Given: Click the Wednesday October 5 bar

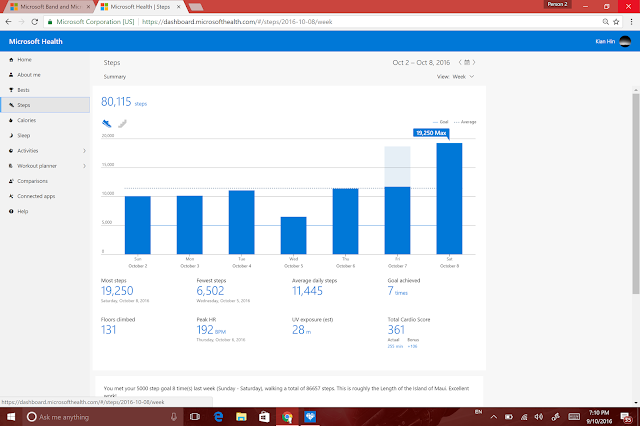Looking at the screenshot, I should [293, 235].
